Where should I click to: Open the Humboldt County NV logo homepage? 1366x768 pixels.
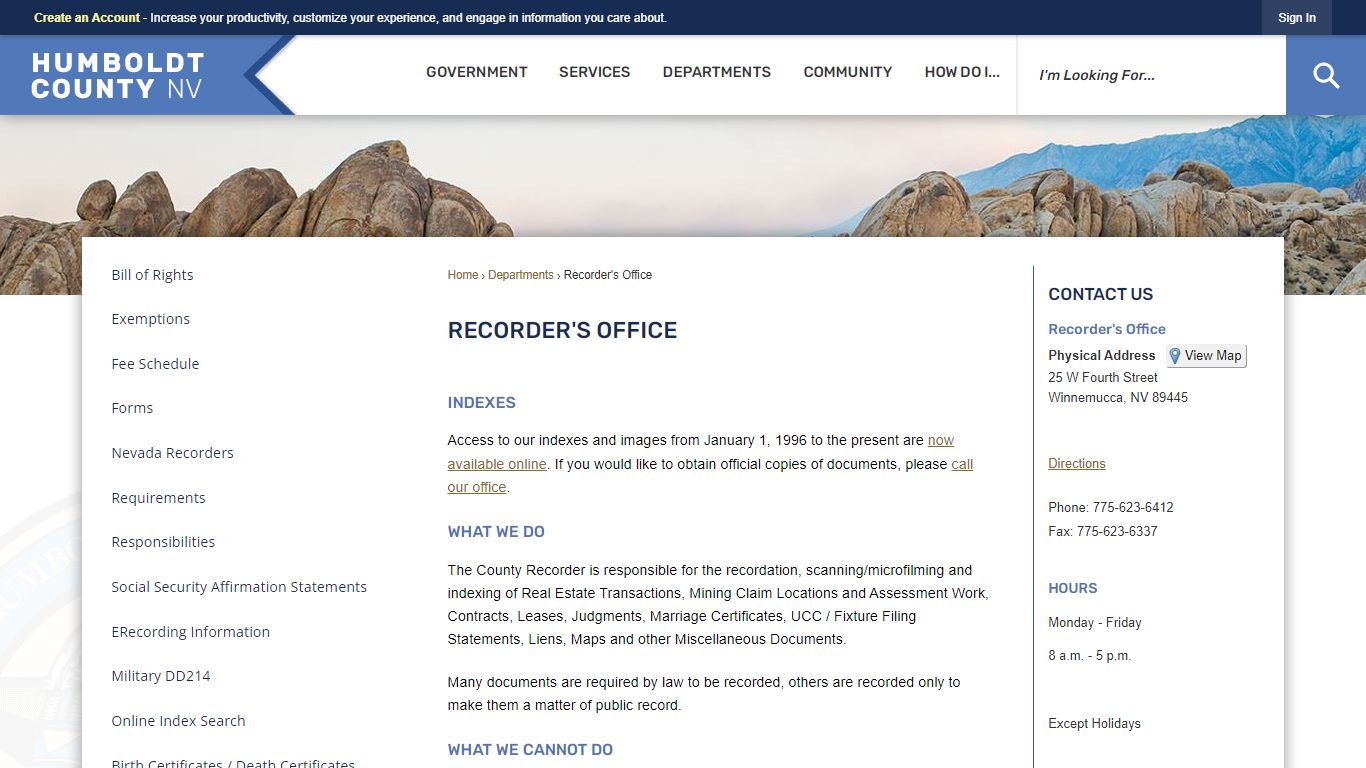118,76
